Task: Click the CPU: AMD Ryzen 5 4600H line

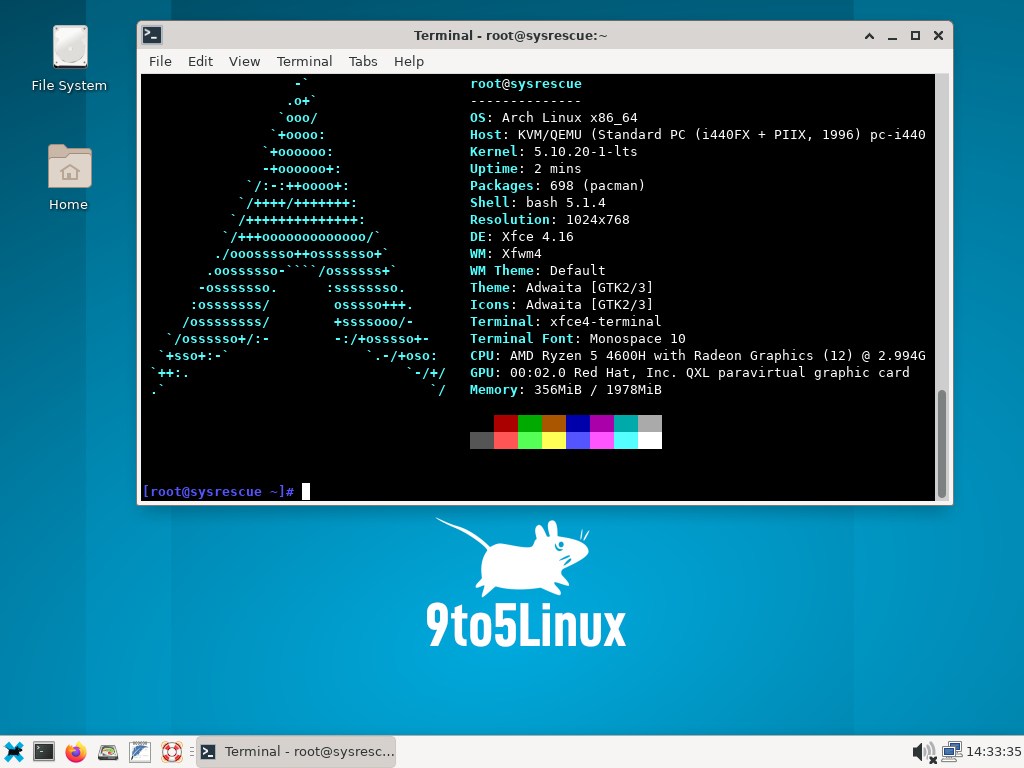Action: (697, 355)
